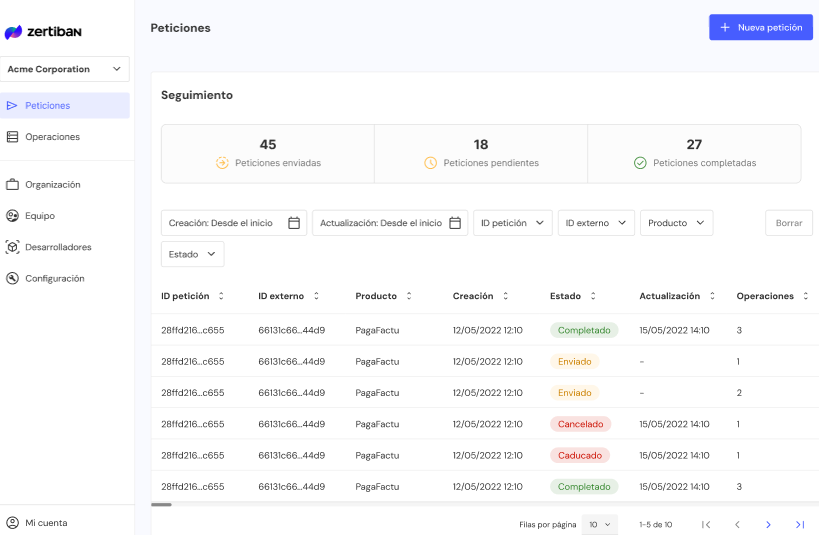Open the Producto filter dropdown
Viewport: 819px width, 535px height.
pos(676,223)
